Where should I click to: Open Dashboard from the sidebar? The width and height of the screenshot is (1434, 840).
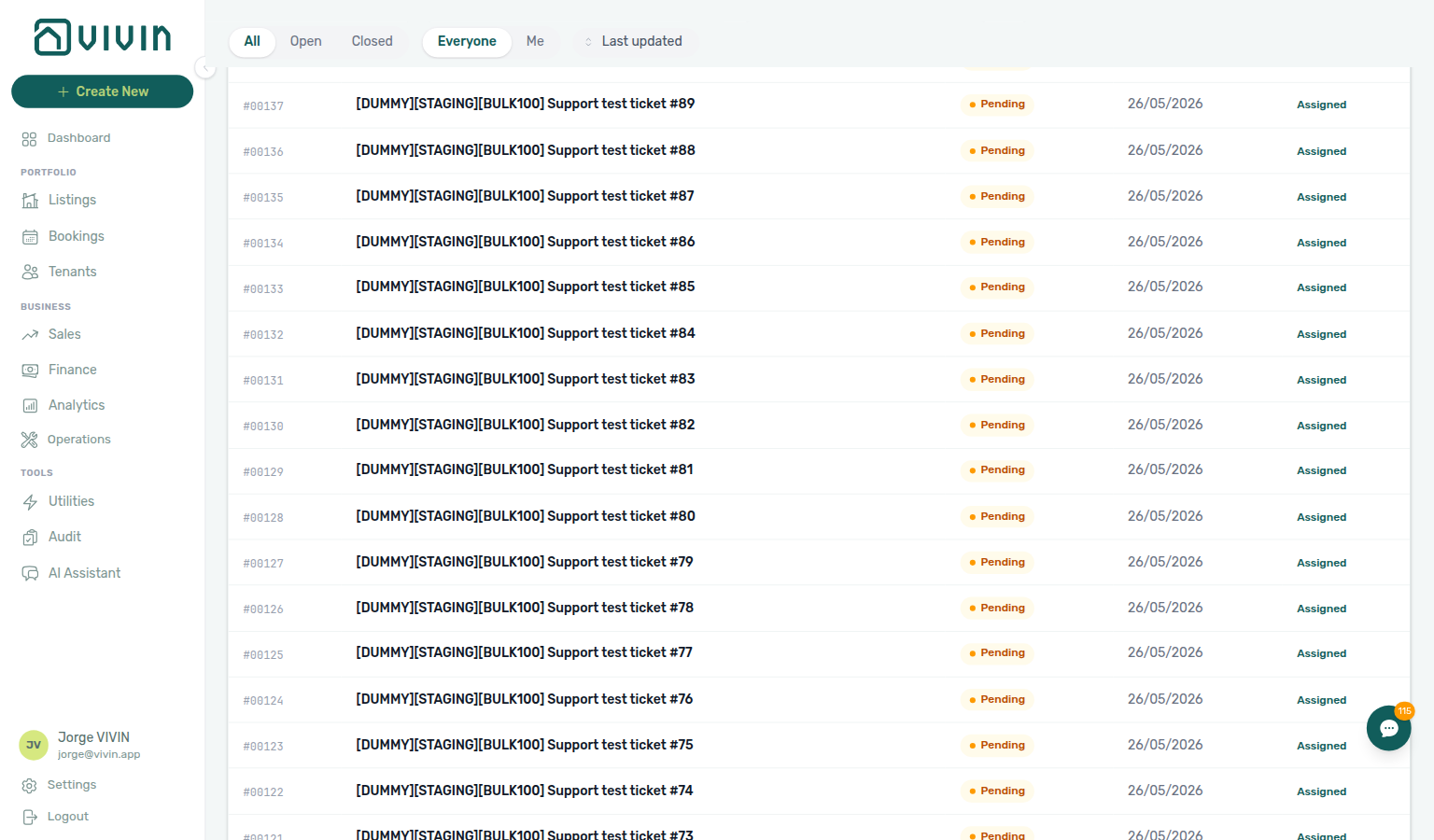78,138
